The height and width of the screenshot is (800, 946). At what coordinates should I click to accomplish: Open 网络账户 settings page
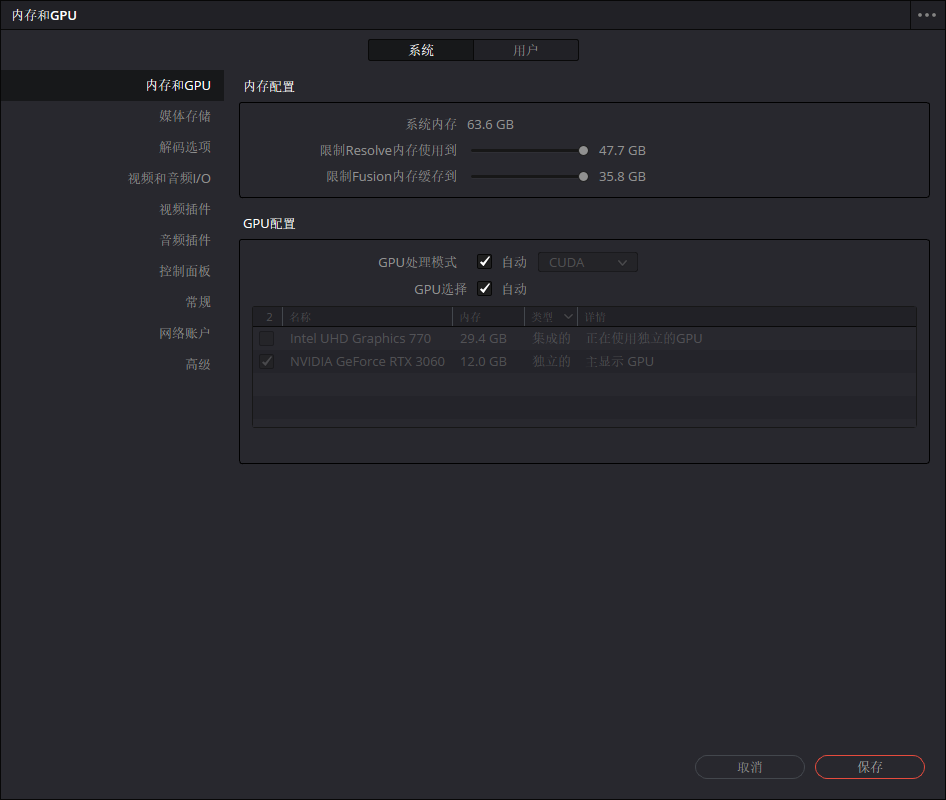point(185,333)
